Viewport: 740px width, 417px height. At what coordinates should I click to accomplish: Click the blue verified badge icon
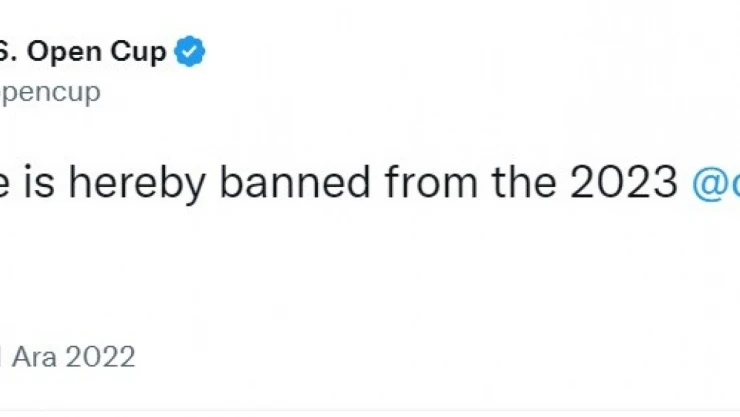point(190,52)
